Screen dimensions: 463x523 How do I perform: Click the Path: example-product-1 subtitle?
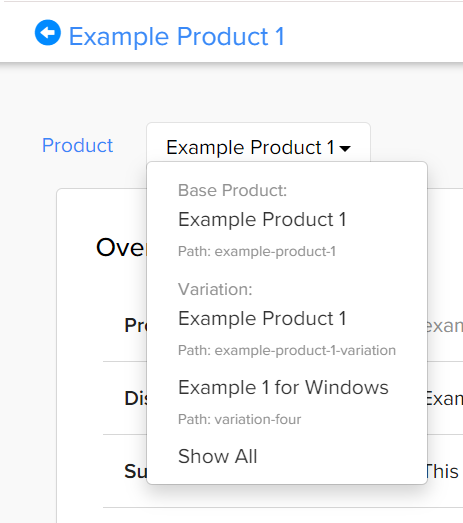257,251
